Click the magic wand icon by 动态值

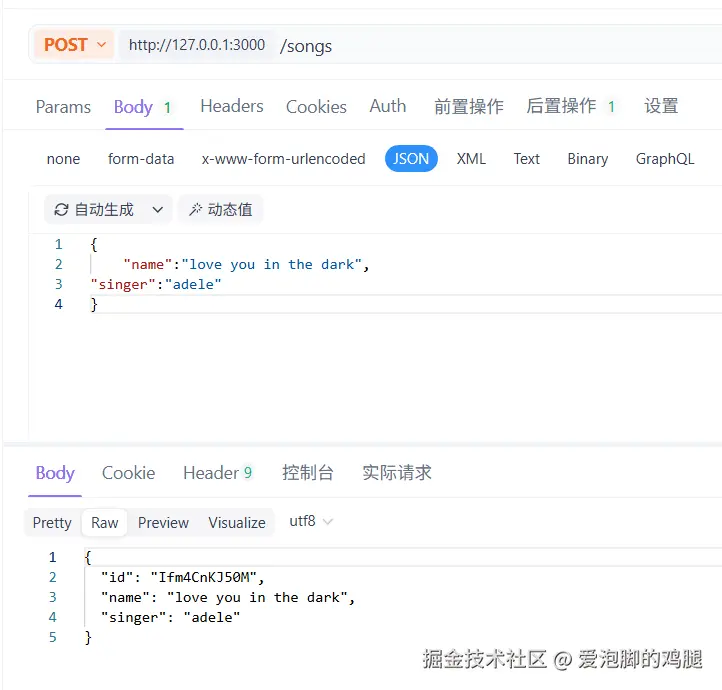[195, 209]
